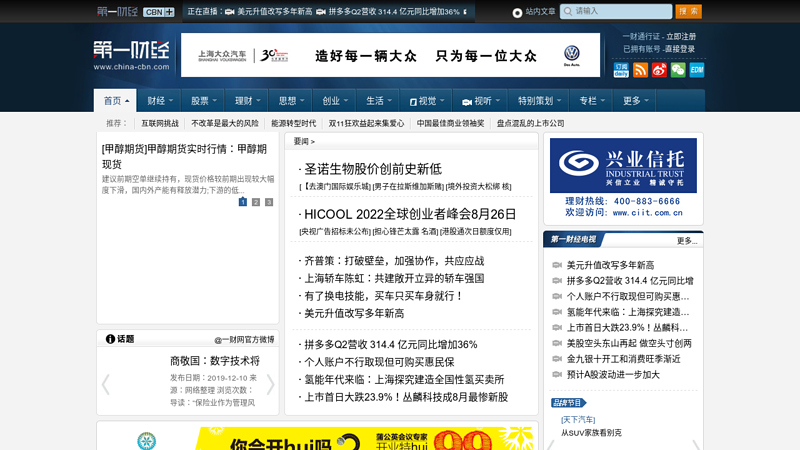Click the orange 搜索 search button
This screenshot has width=800, height=450.
click(688, 11)
